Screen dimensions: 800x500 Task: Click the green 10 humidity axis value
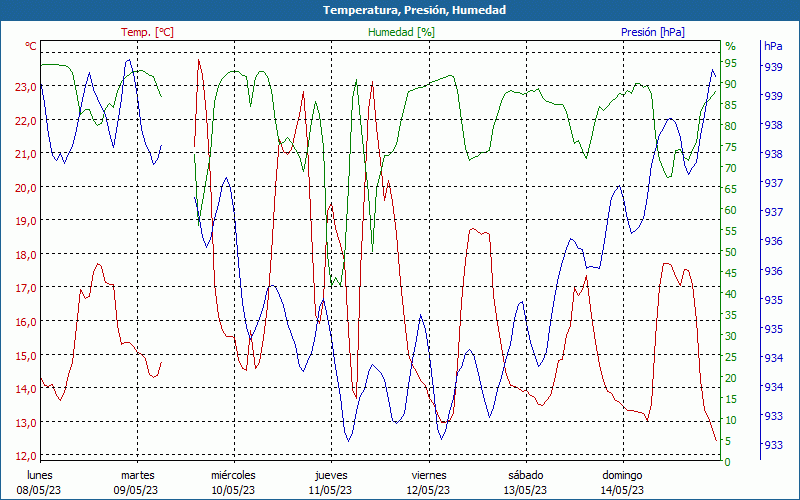(731, 420)
